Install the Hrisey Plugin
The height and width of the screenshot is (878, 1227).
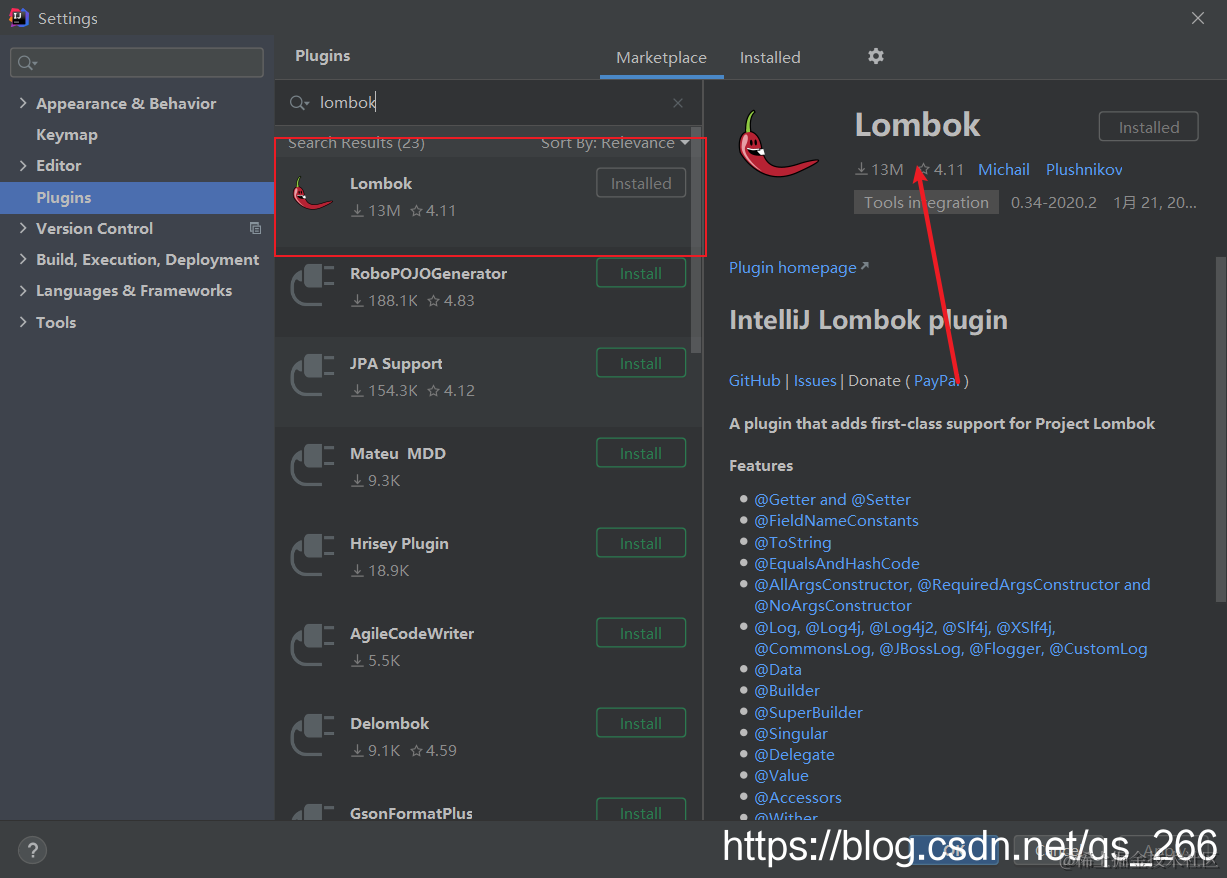(641, 543)
